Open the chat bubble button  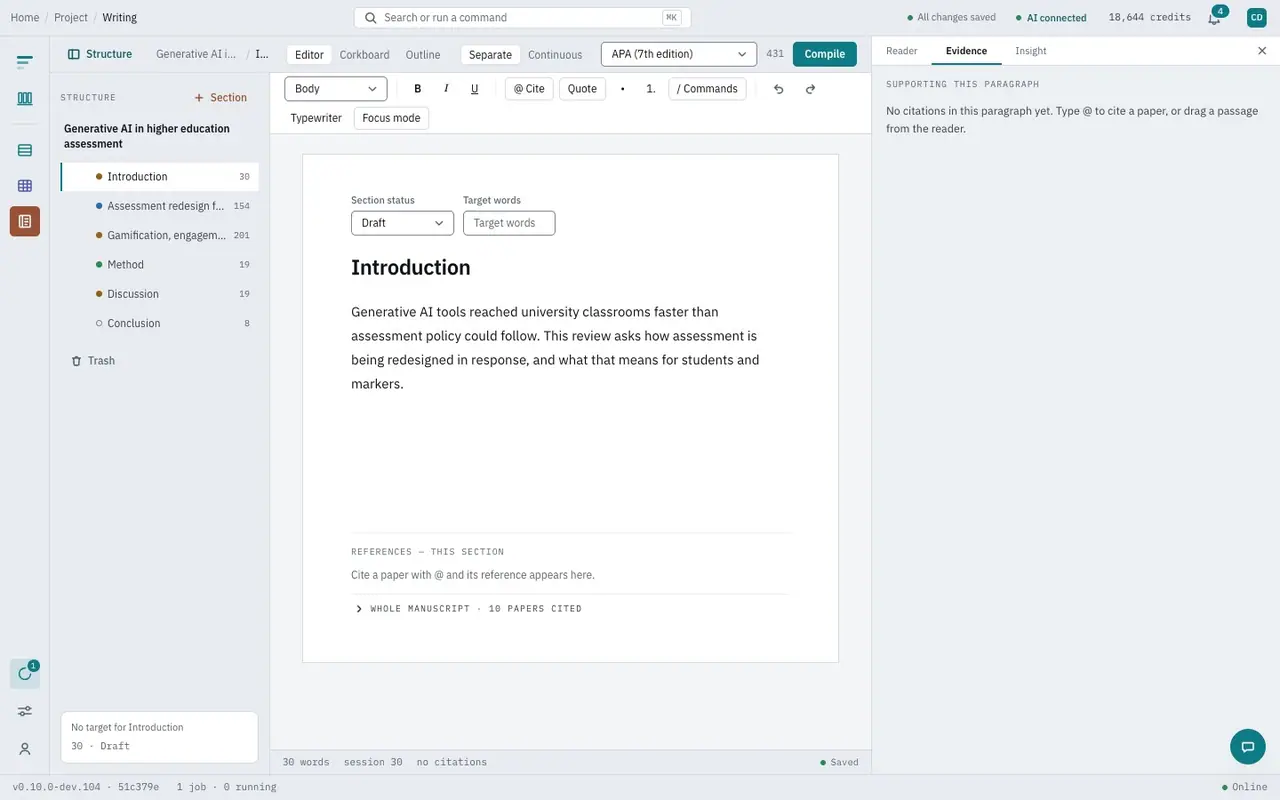coord(1247,746)
